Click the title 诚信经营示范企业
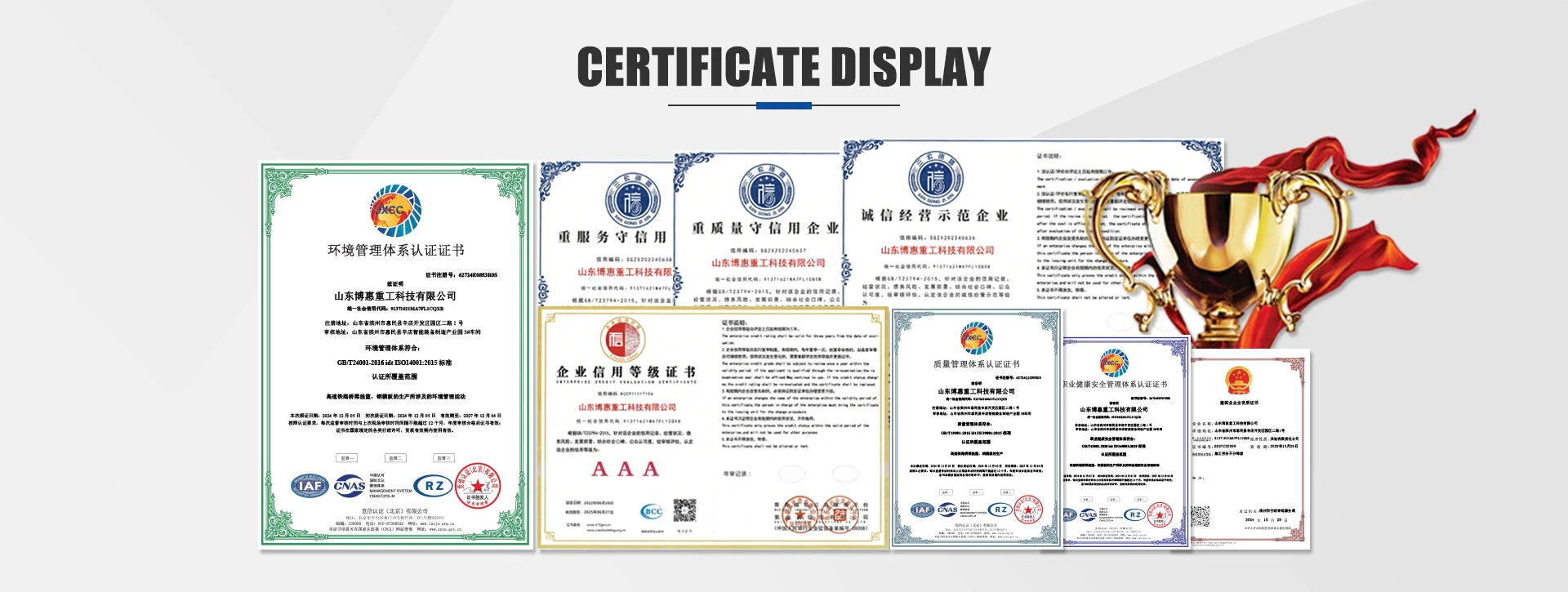This screenshot has width=1568, height=592. click(x=935, y=216)
